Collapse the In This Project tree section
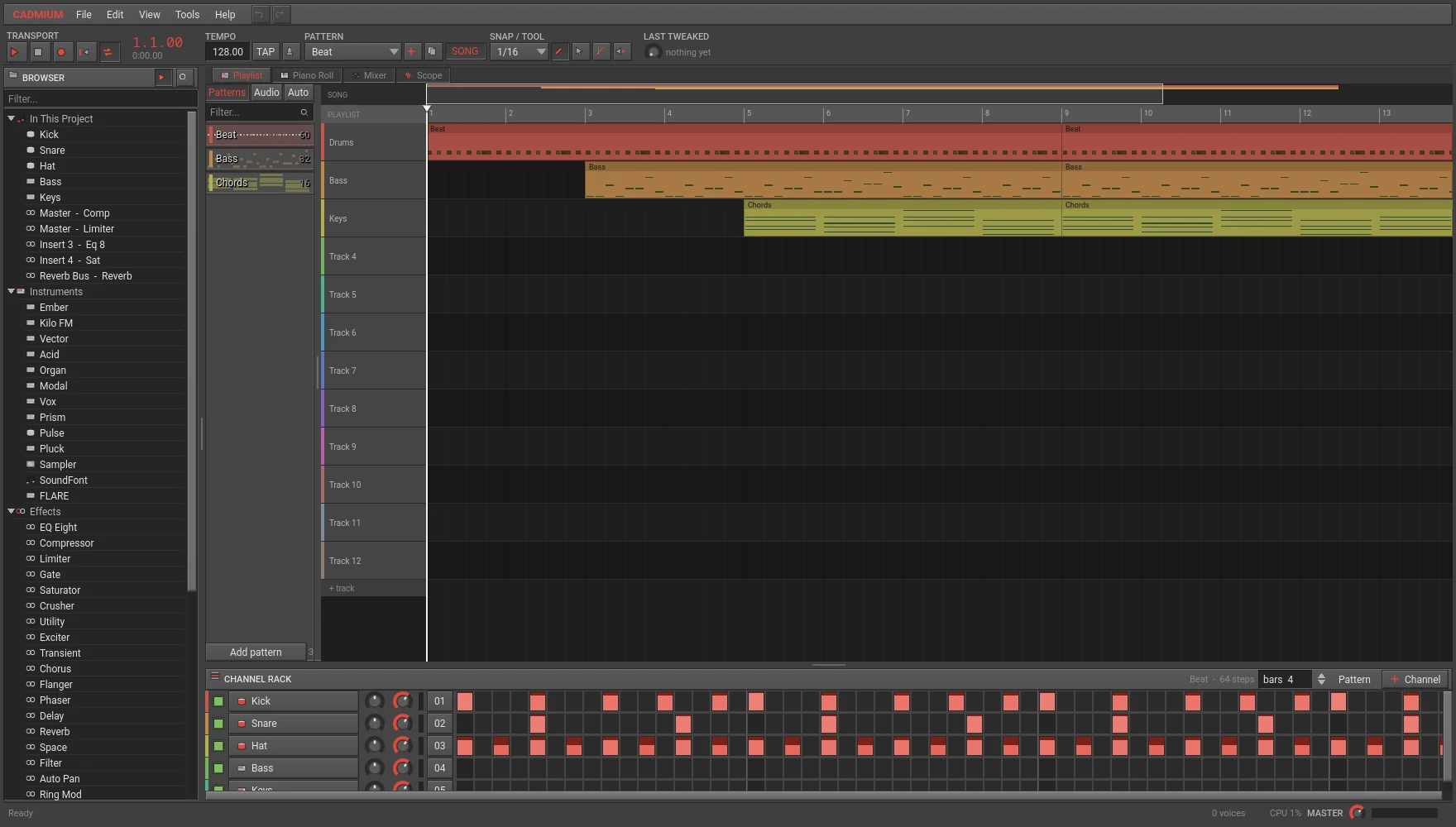This screenshot has height=827, width=1456. click(11, 119)
